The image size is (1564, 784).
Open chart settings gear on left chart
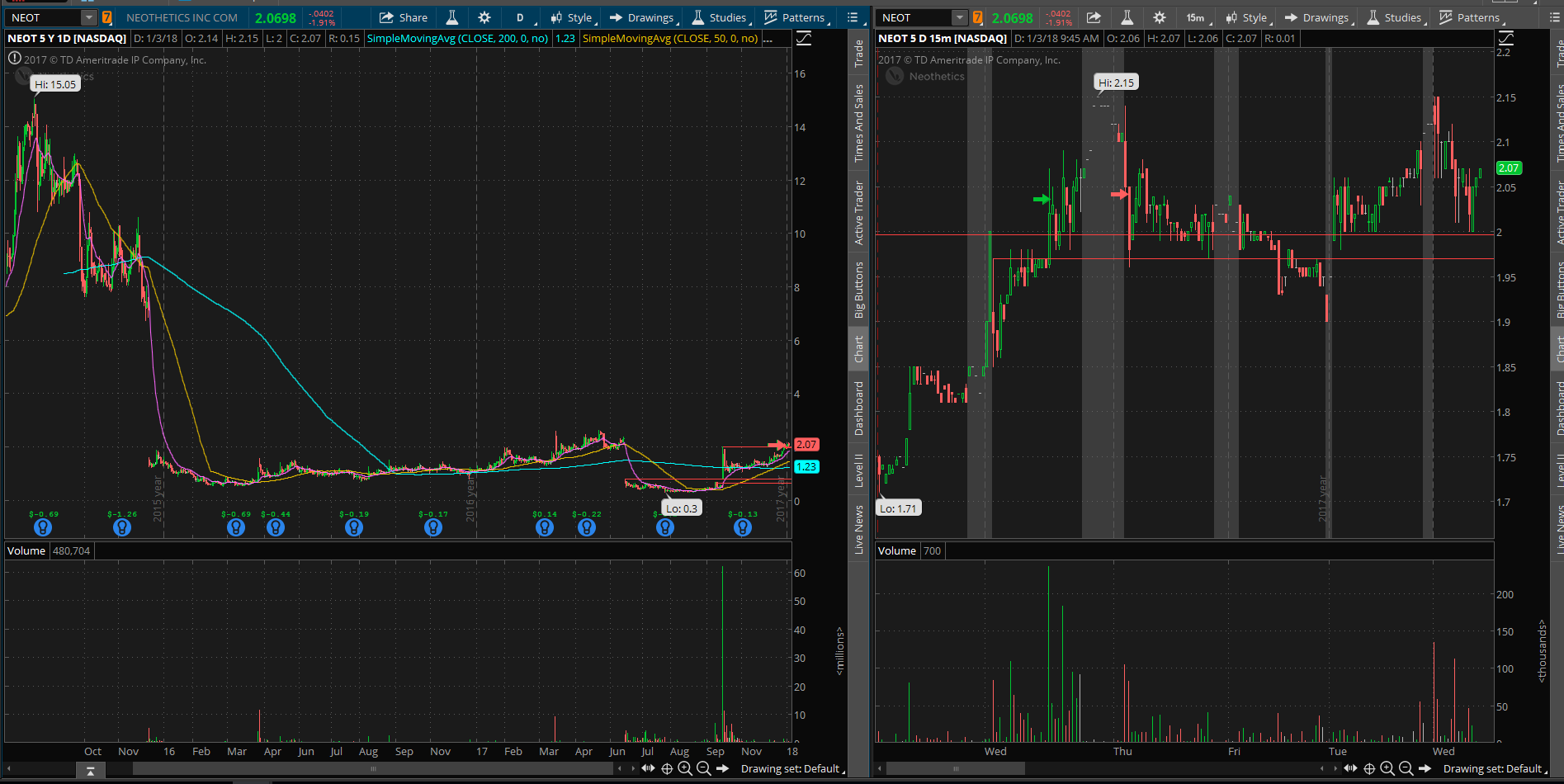pyautogui.click(x=484, y=17)
